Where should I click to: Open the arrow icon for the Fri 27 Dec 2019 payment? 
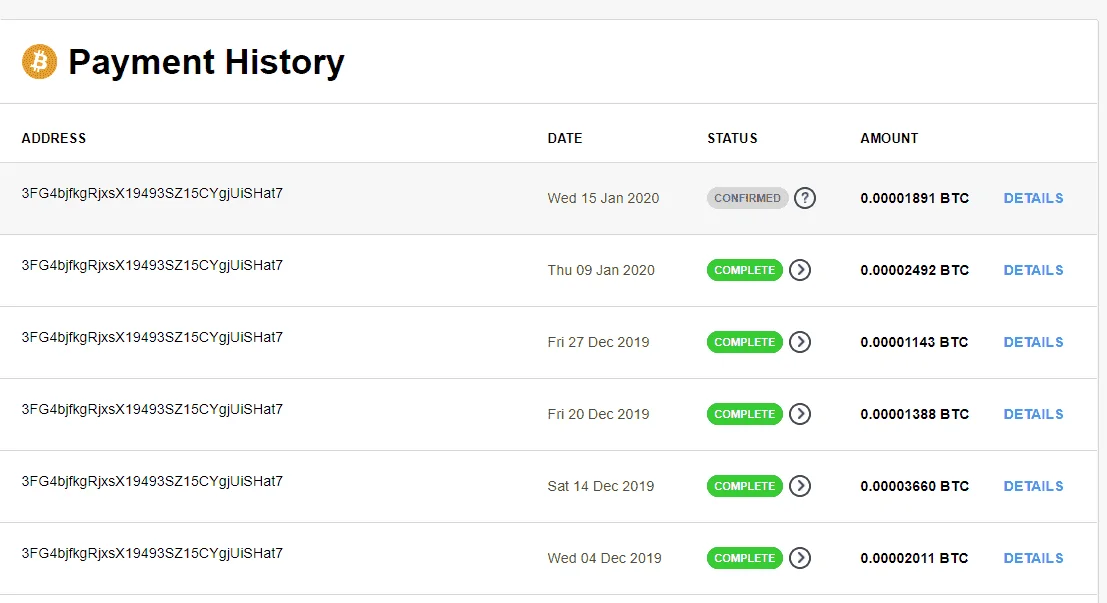click(800, 342)
